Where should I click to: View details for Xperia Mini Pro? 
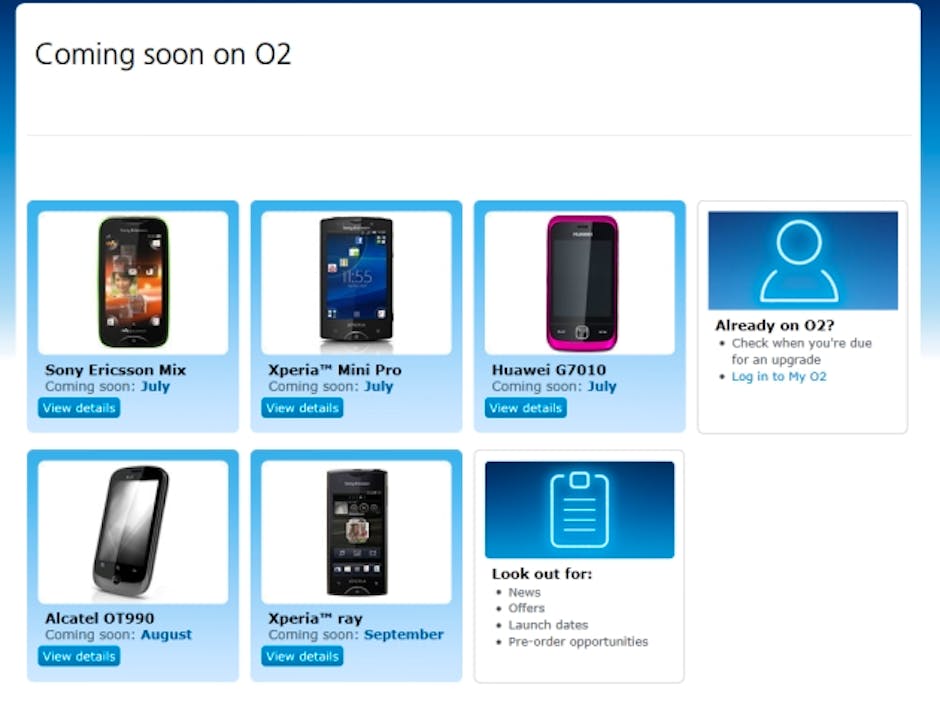pos(302,408)
